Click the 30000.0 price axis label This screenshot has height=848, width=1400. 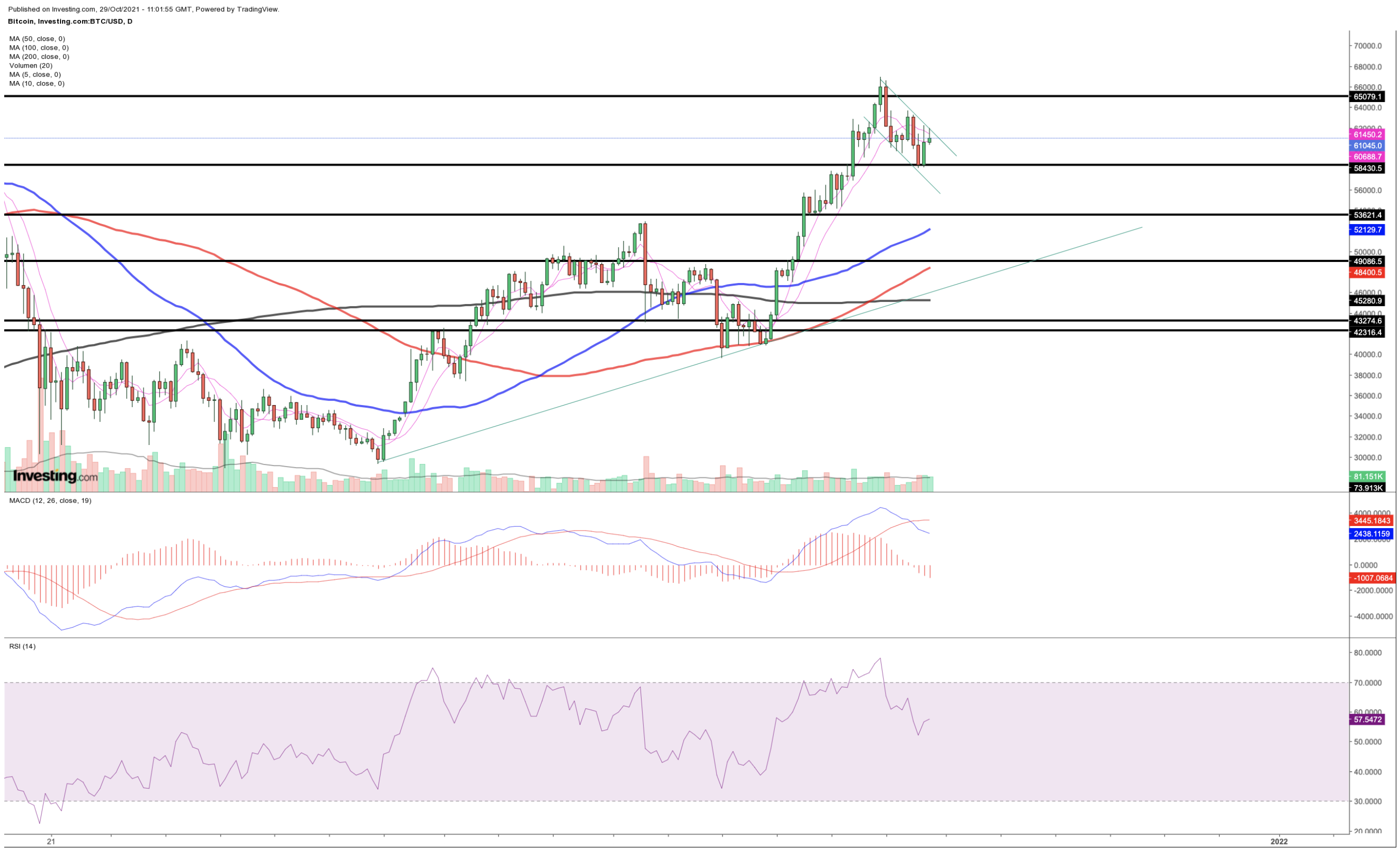(x=1368, y=457)
